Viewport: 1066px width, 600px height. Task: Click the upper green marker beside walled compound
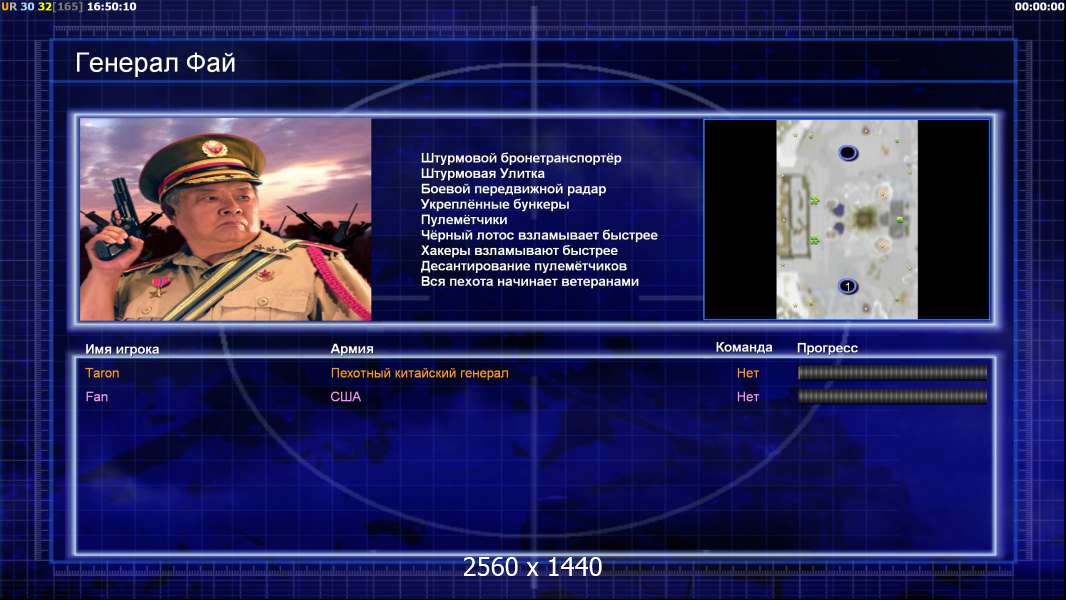pyautogui.click(x=814, y=200)
